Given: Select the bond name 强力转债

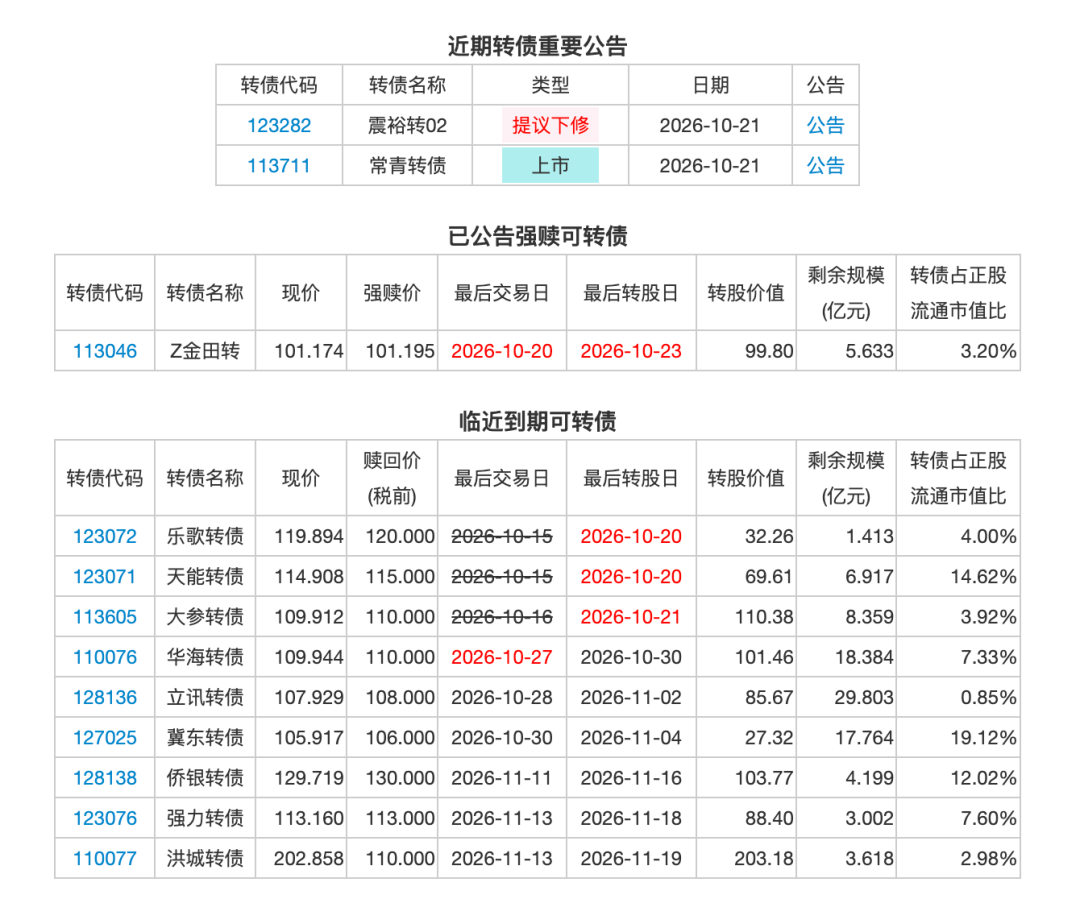Looking at the screenshot, I should tap(205, 818).
